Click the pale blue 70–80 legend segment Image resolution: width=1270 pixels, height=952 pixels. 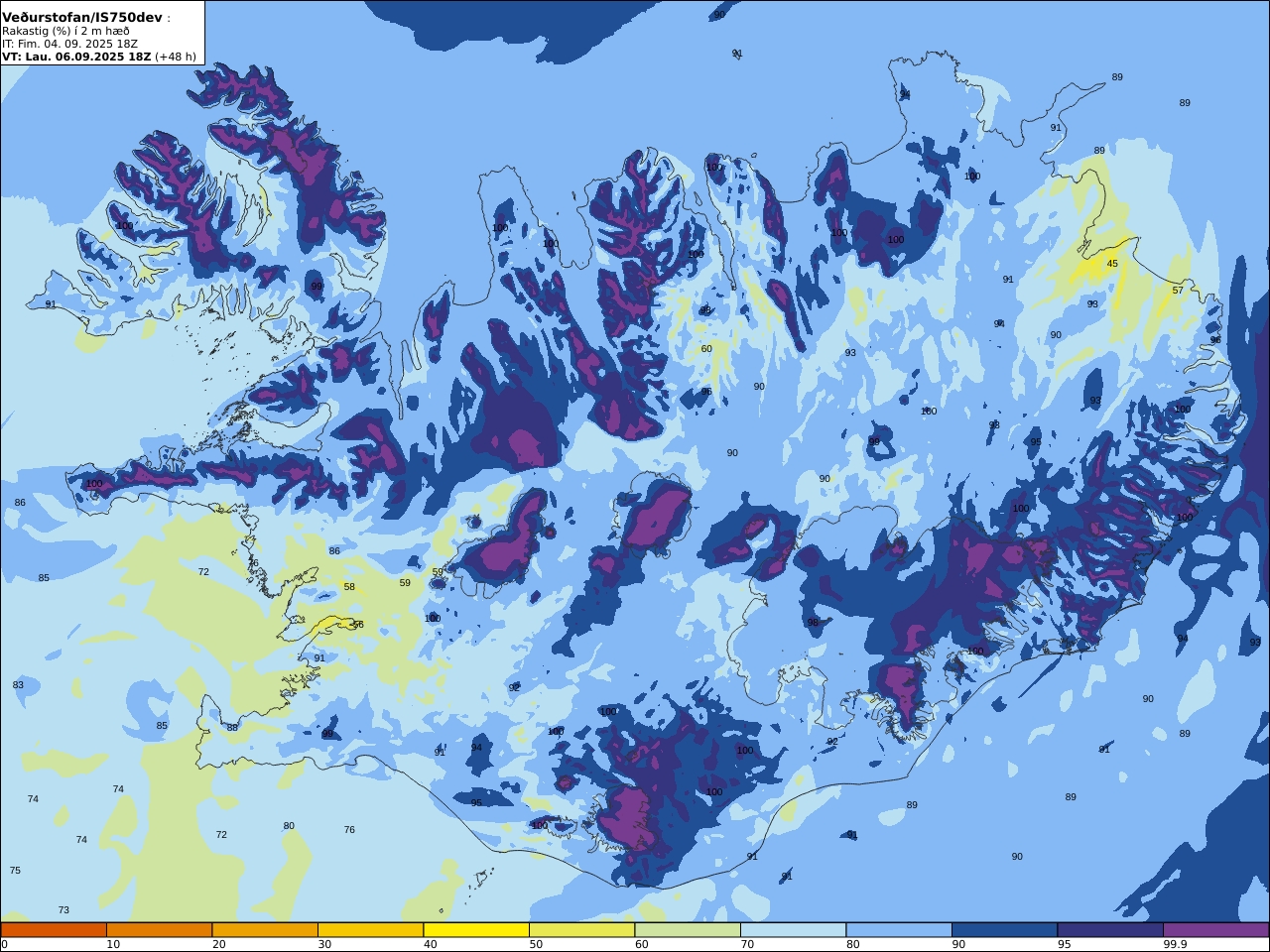tap(793, 930)
